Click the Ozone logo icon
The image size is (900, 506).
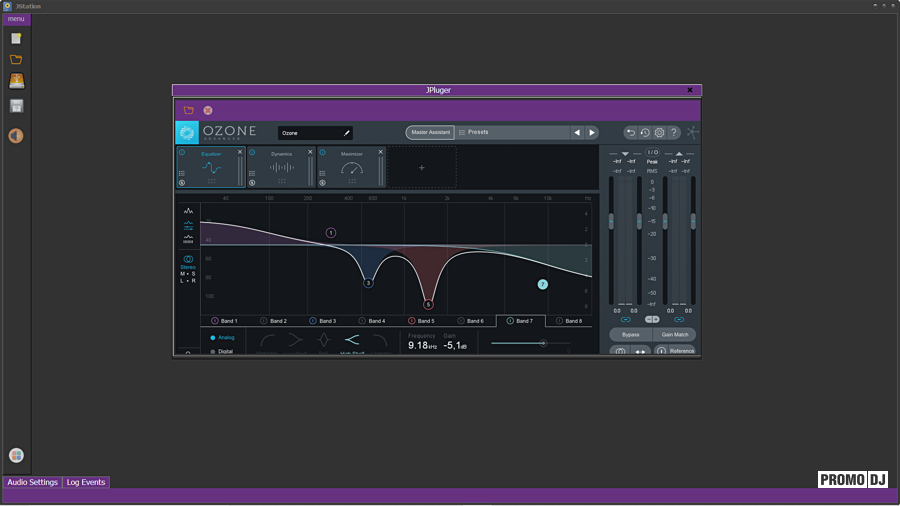pos(187,133)
